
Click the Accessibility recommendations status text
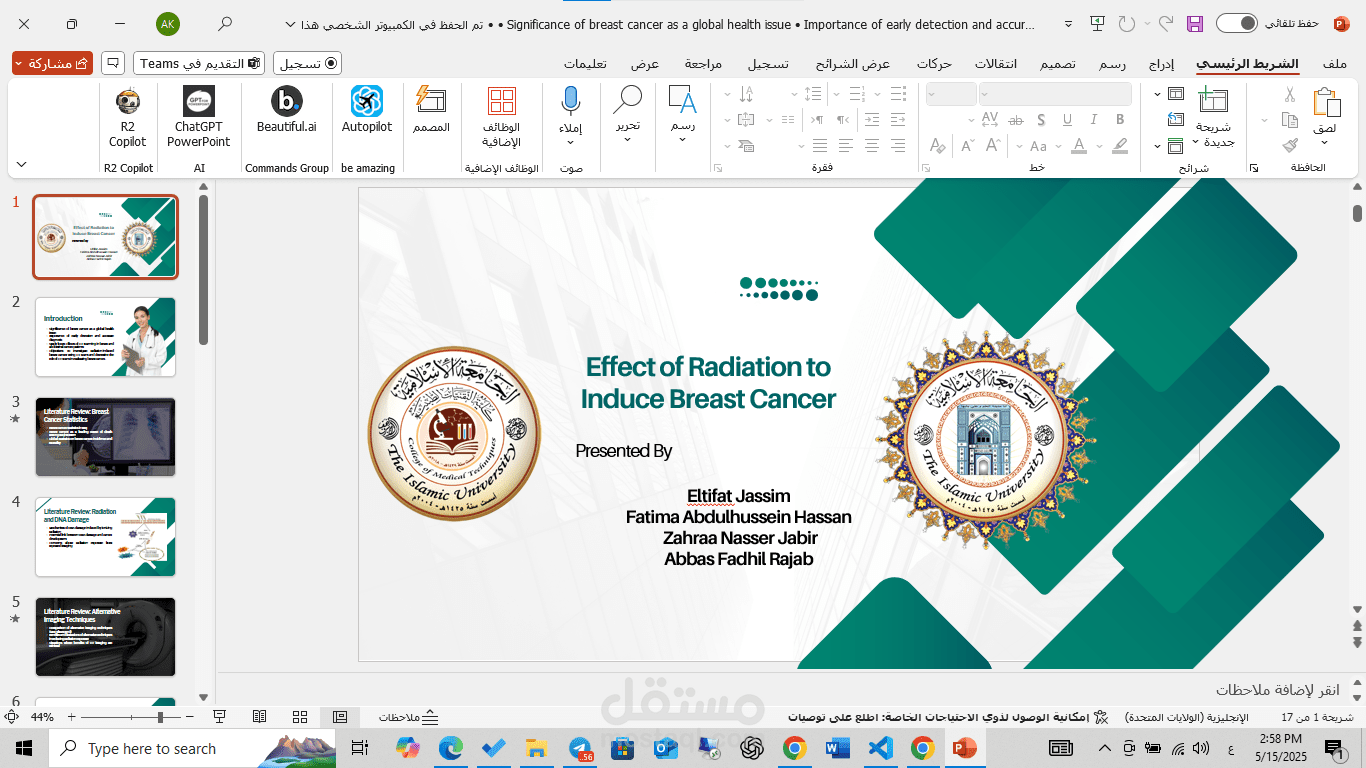pos(949,717)
